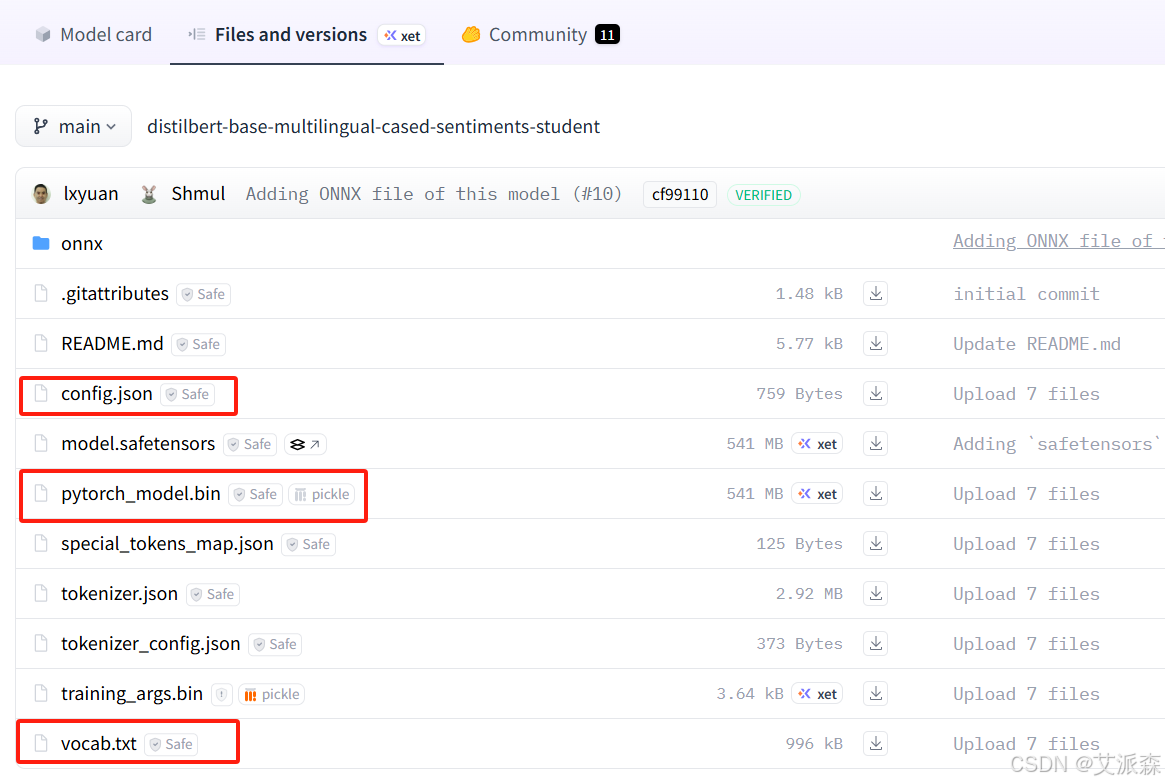Click the Safe badge on special_tokens_map.json
The height and width of the screenshot is (784, 1165).
pos(309,543)
